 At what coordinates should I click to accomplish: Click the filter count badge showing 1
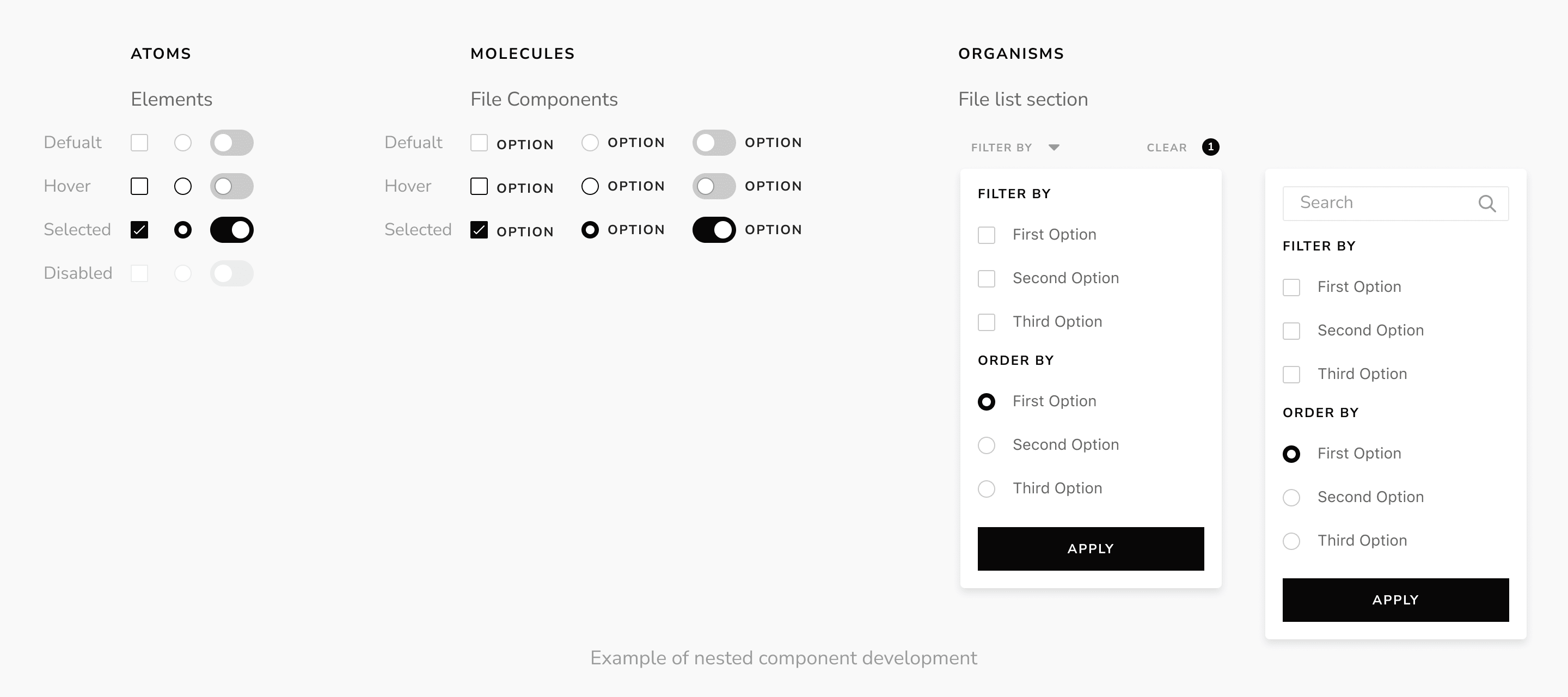1211,146
